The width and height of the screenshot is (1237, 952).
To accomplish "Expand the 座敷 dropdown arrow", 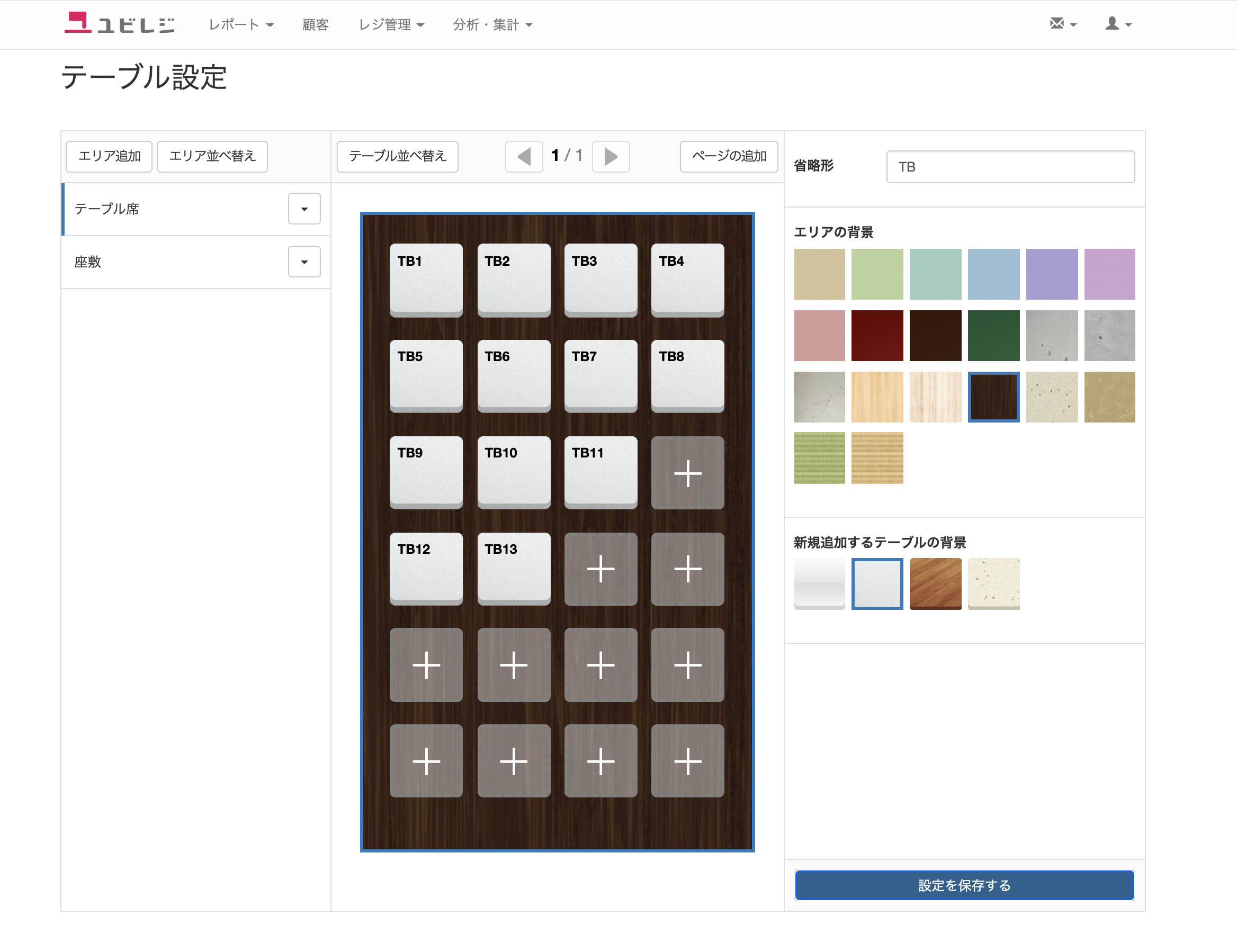I will coord(304,262).
